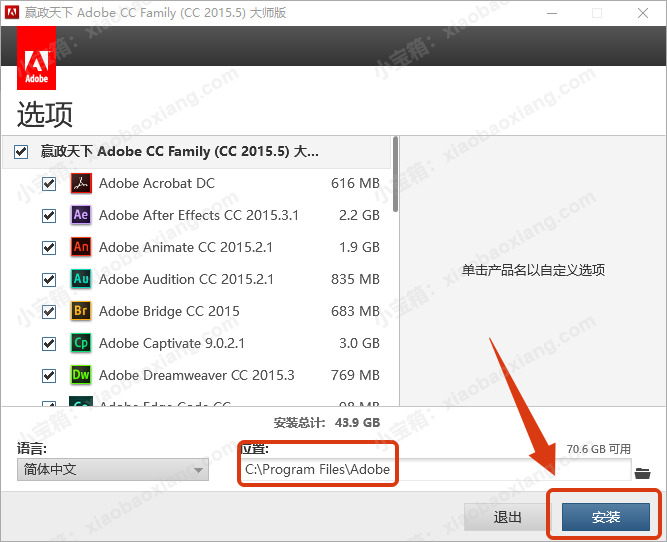This screenshot has height=542, width=667.
Task: Click the Adobe logo in header
Action: pos(36,62)
